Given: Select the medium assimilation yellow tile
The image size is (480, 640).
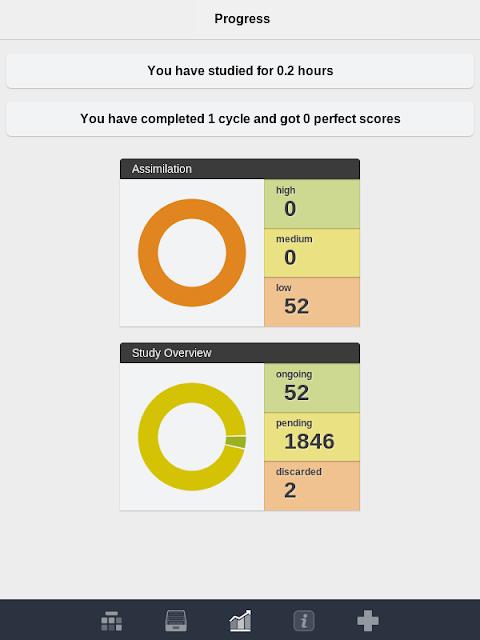Looking at the screenshot, I should pos(312,253).
